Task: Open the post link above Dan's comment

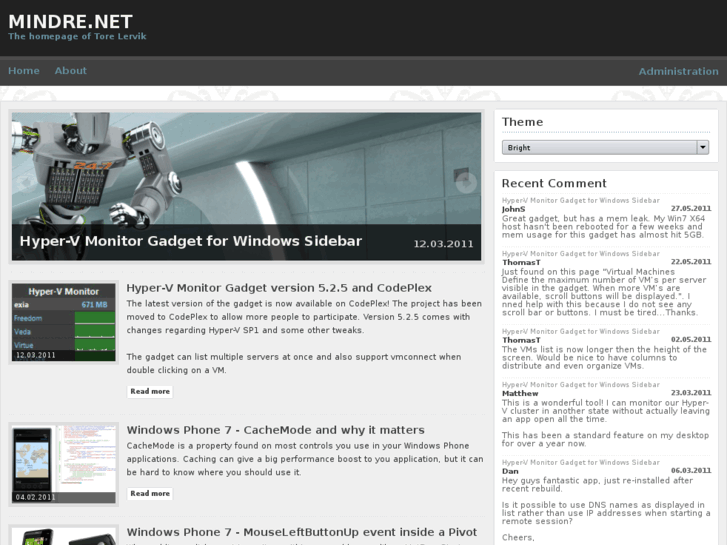Action: (x=580, y=462)
